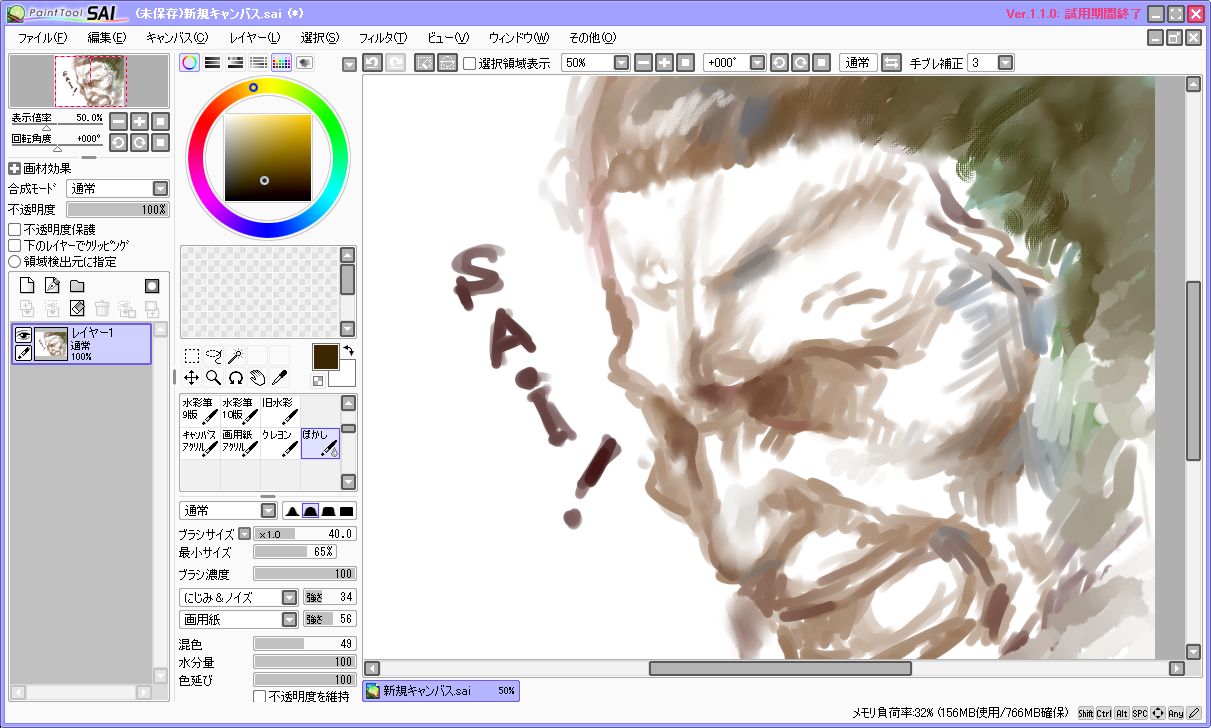Create a new linework pen layer

point(53,286)
